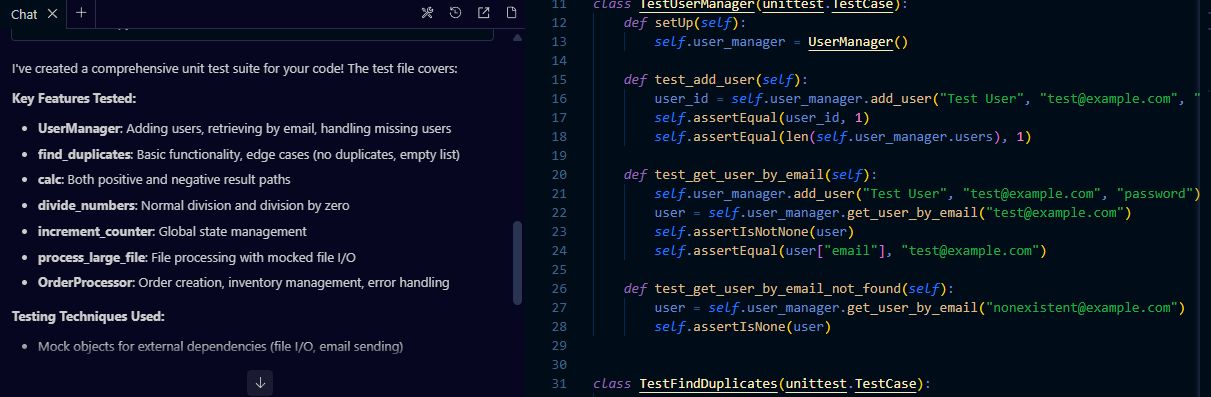The image size is (1211, 397).
Task: Click the chat panel vertical scrollbar
Action: click(x=517, y=262)
